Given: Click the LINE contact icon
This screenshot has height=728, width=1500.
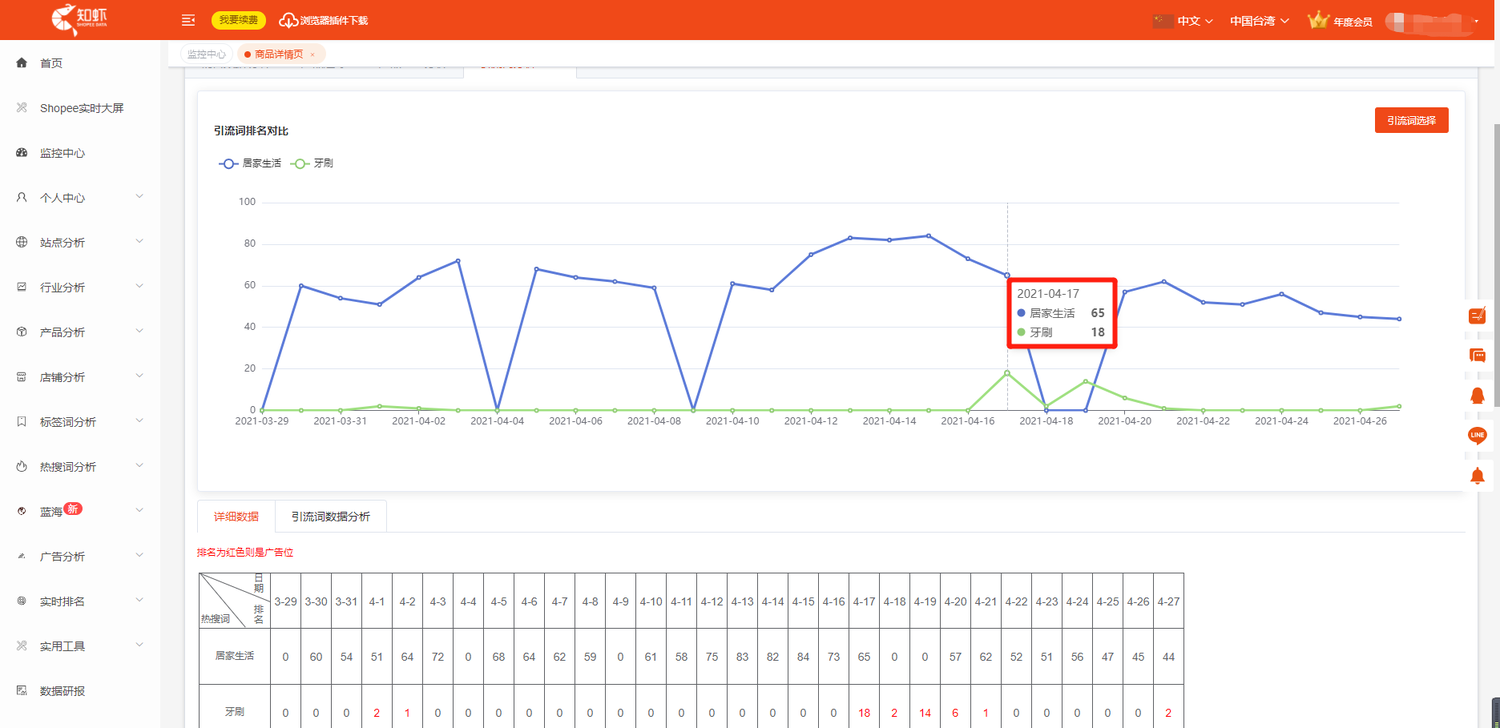Looking at the screenshot, I should 1477,435.
